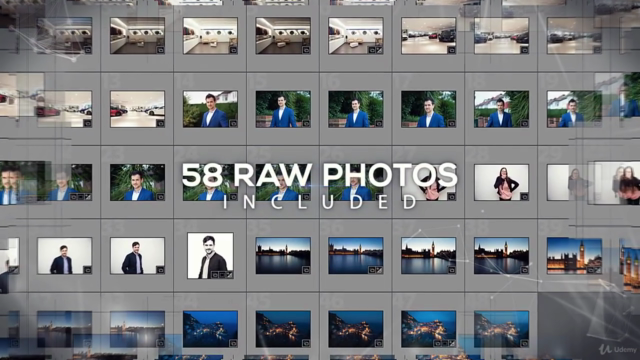Viewport: 640px width, 360px height.
Task: Select the palm leaves portrait thumbnail in cell 23
Action: coord(138,182)
